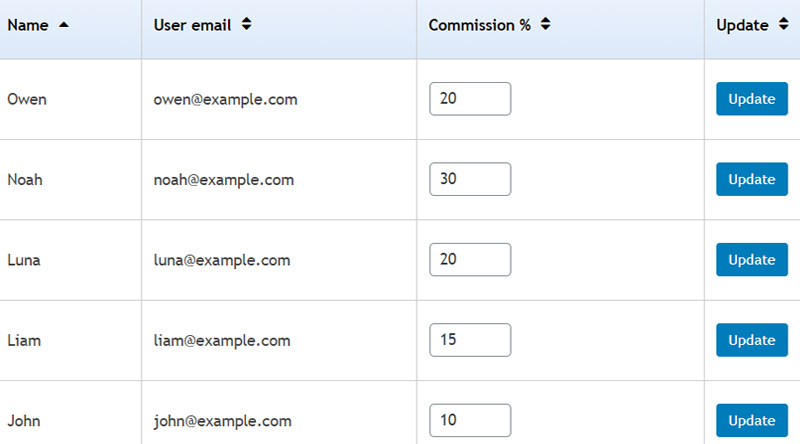The image size is (800, 444).
Task: Click on liam@example.com email text
Action: pos(222,340)
